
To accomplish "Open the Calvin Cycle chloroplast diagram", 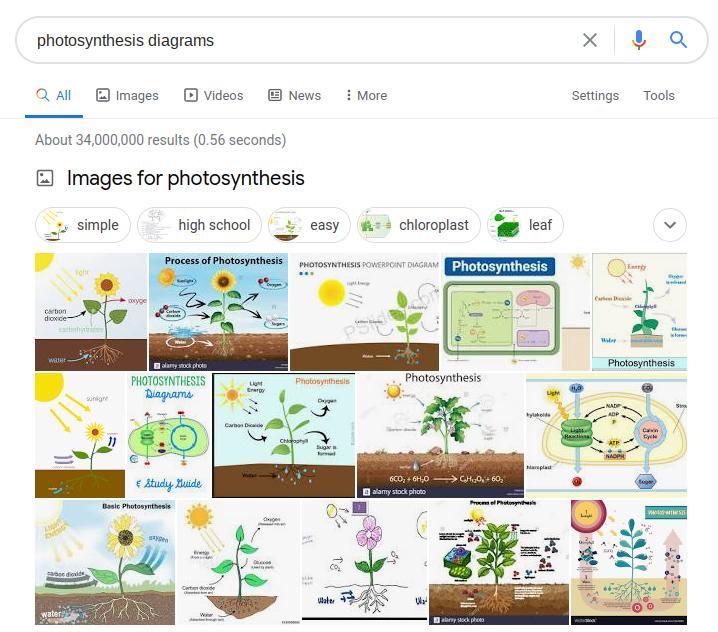I will coord(607,435).
